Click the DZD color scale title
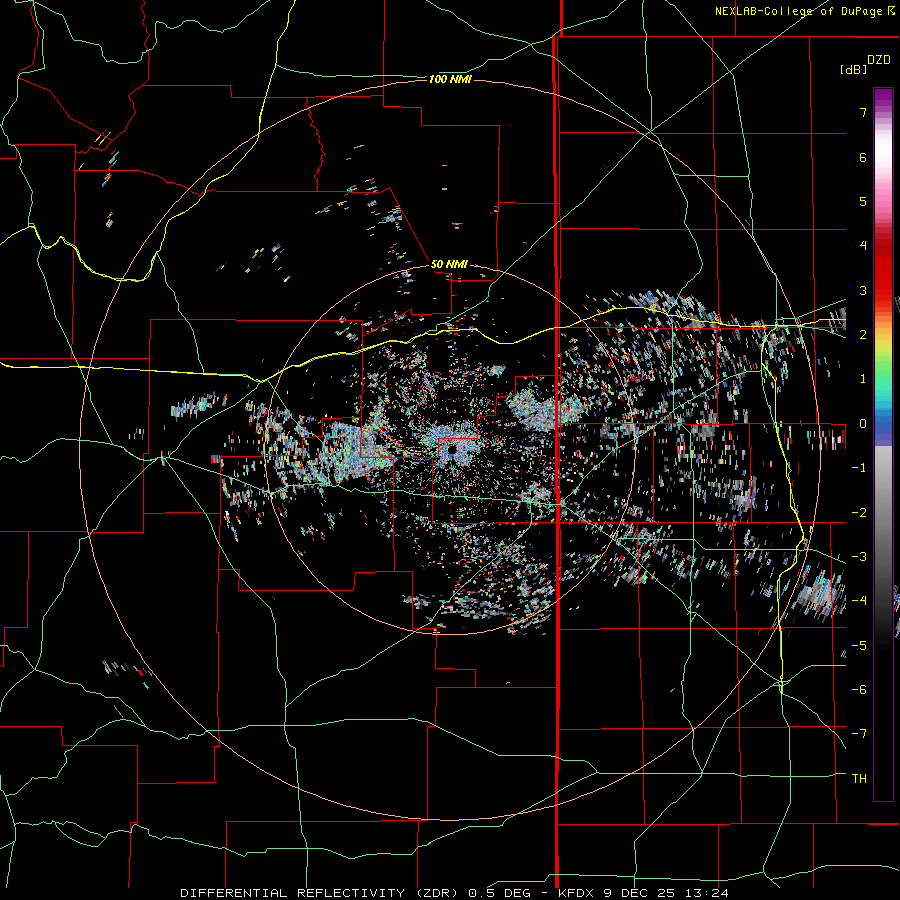Image resolution: width=900 pixels, height=900 pixels. (x=879, y=60)
